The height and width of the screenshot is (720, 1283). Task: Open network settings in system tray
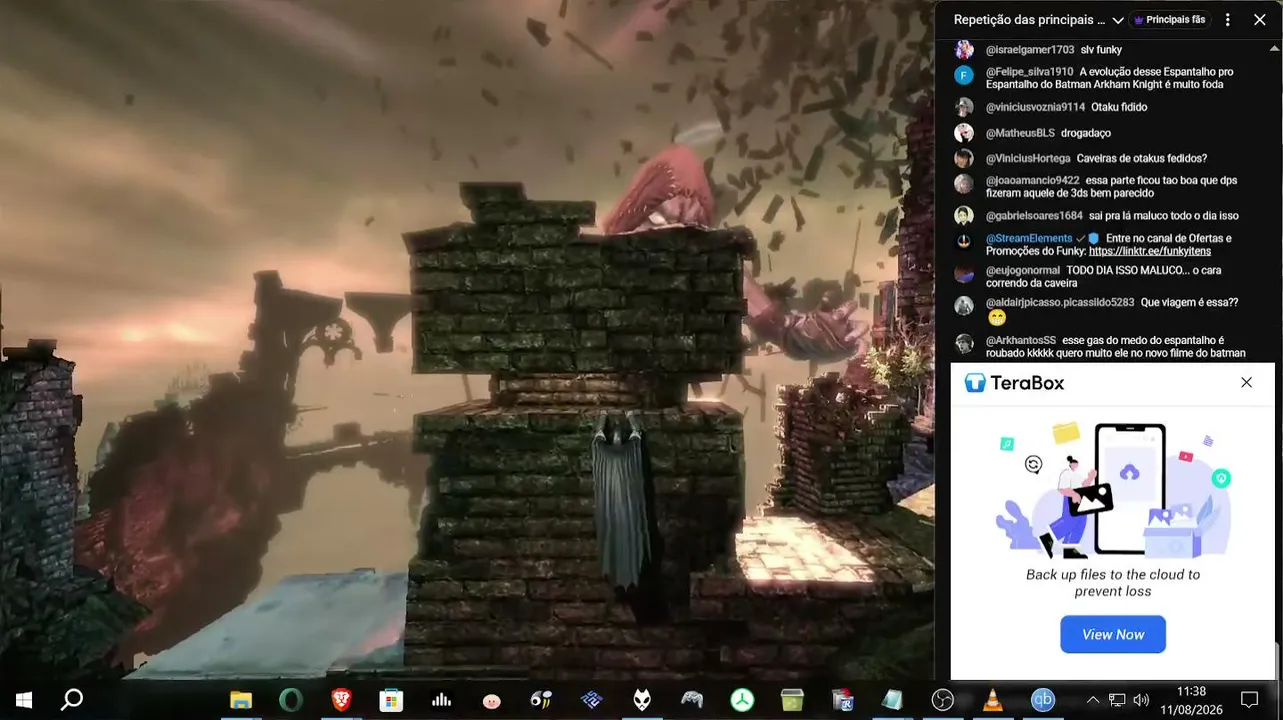pyautogui.click(x=1117, y=700)
